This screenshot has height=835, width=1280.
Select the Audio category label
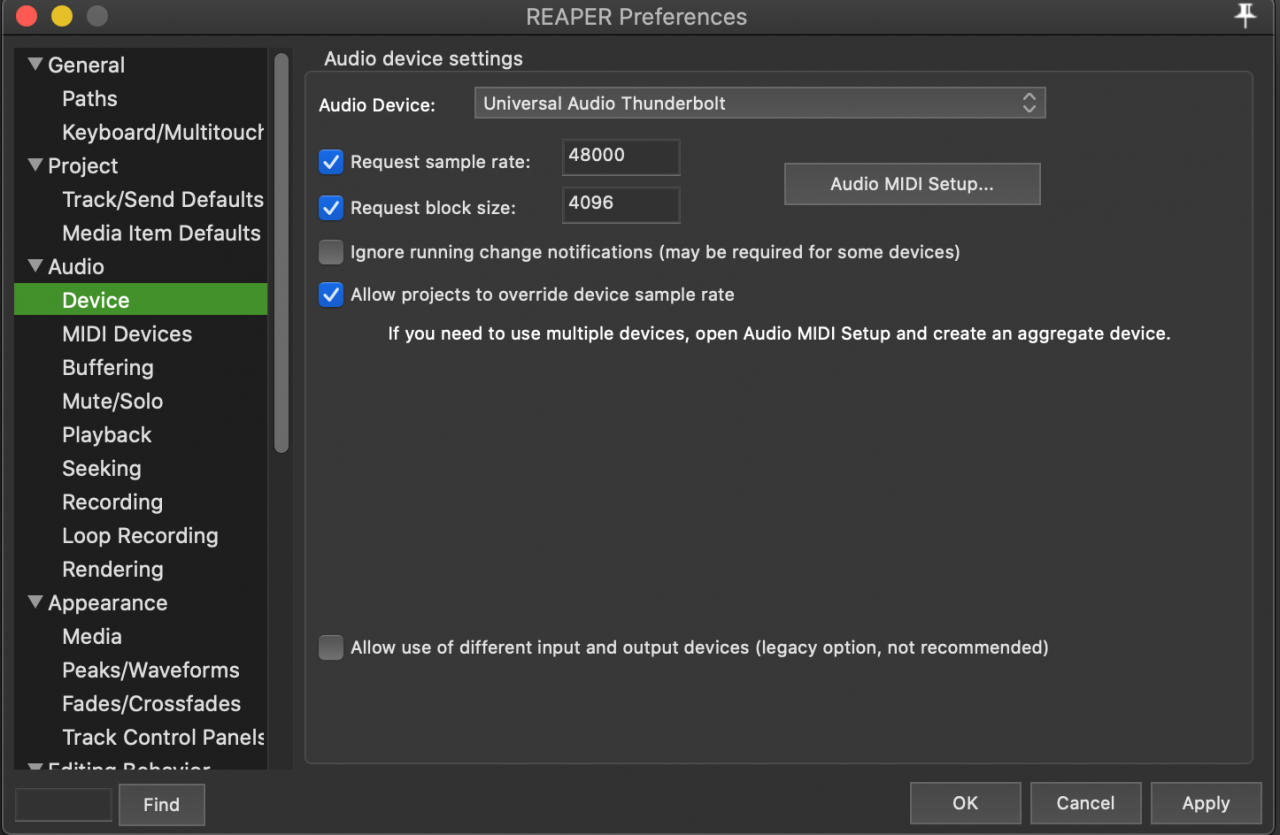point(76,267)
